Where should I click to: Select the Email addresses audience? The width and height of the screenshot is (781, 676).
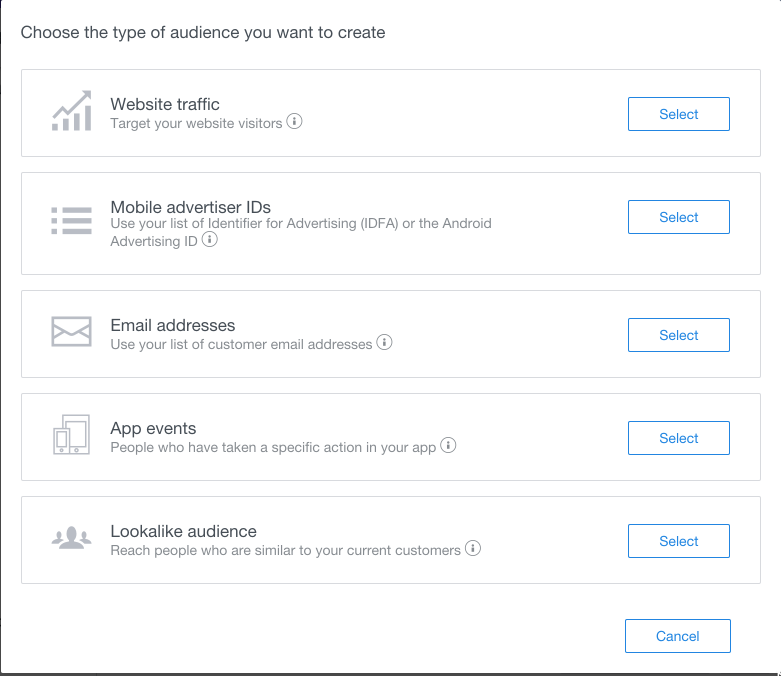pyautogui.click(x=678, y=335)
